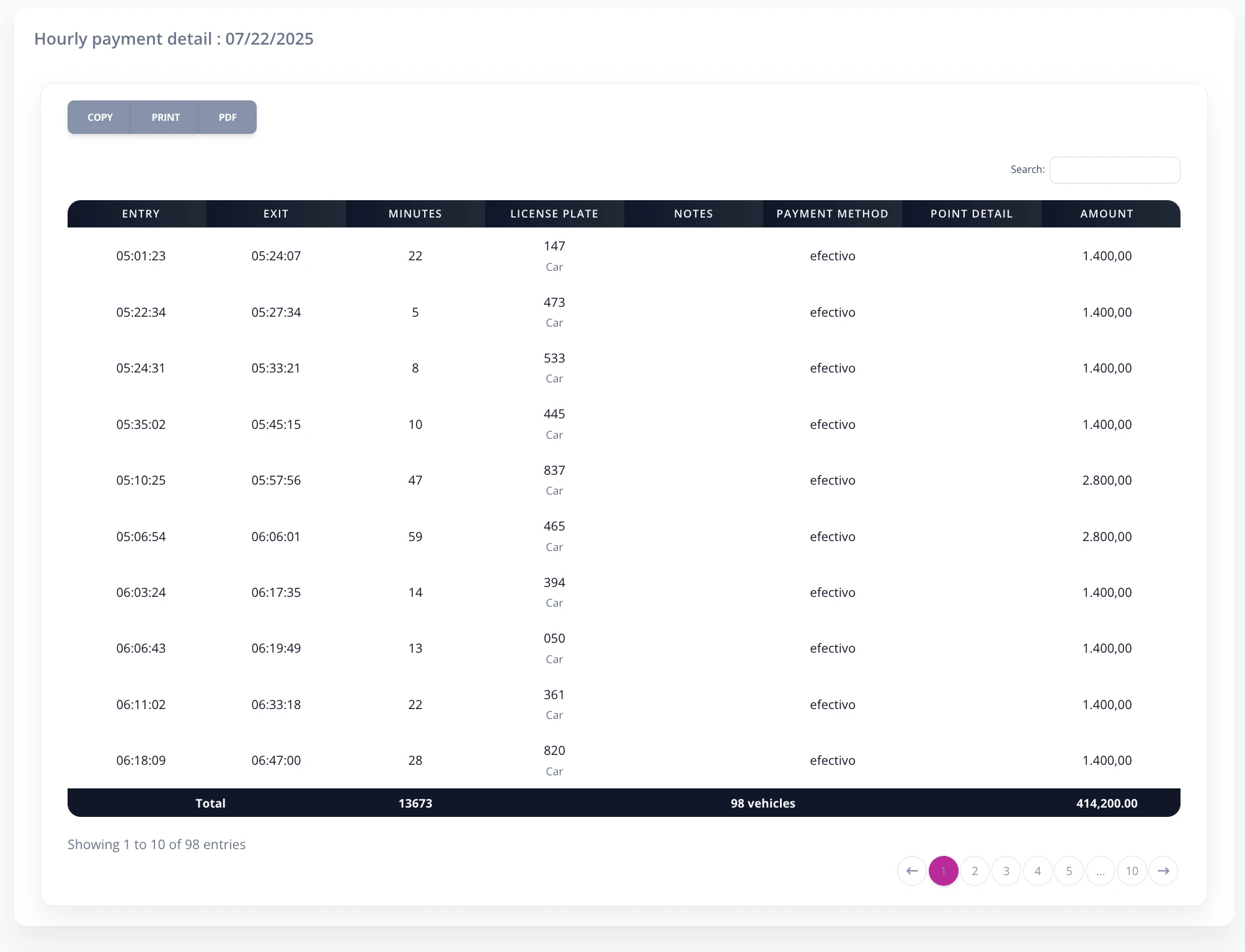
Task: Sort by the MINUTES column header
Action: click(415, 214)
